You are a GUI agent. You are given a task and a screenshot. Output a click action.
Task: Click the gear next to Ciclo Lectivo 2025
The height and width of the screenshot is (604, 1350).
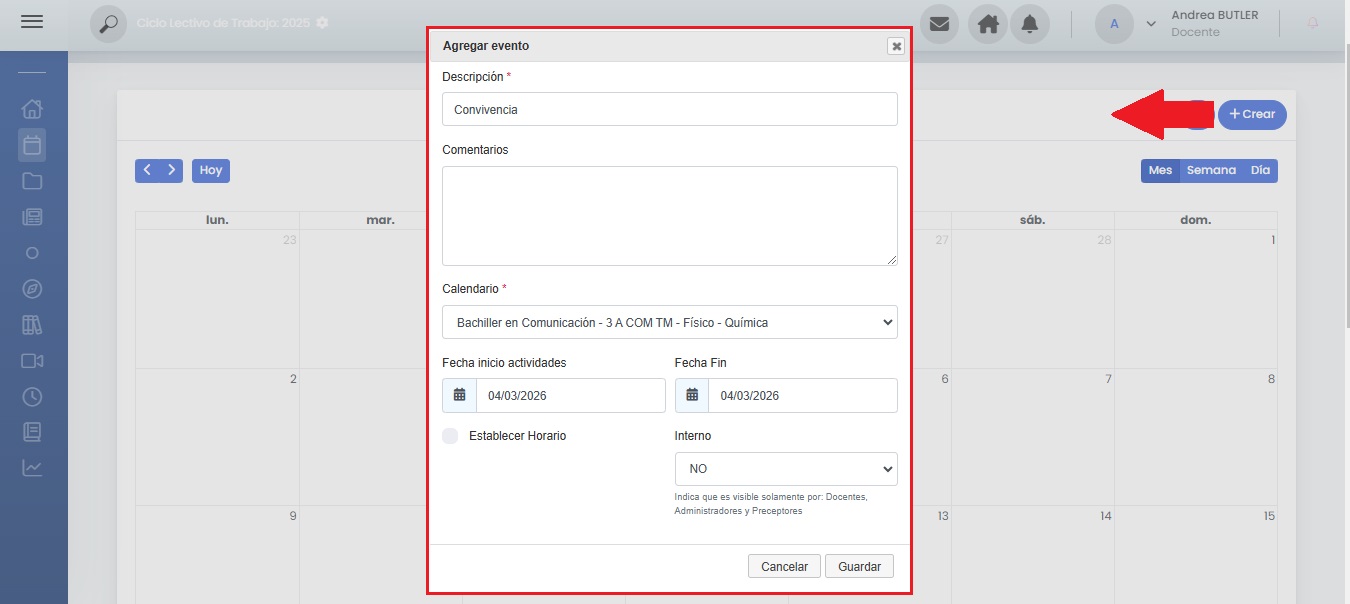tap(322, 22)
